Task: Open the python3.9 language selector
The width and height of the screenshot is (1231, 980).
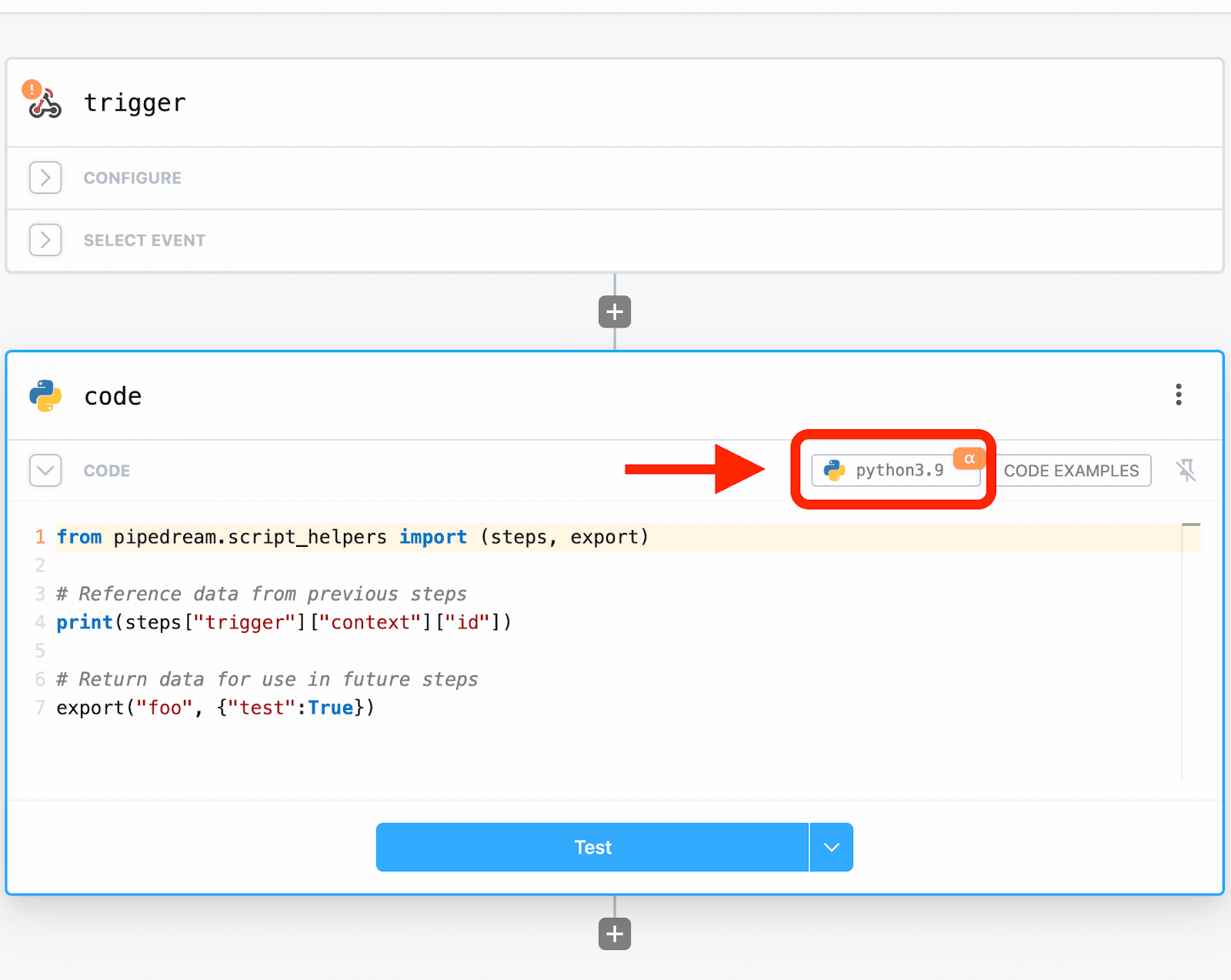Action: (x=896, y=470)
